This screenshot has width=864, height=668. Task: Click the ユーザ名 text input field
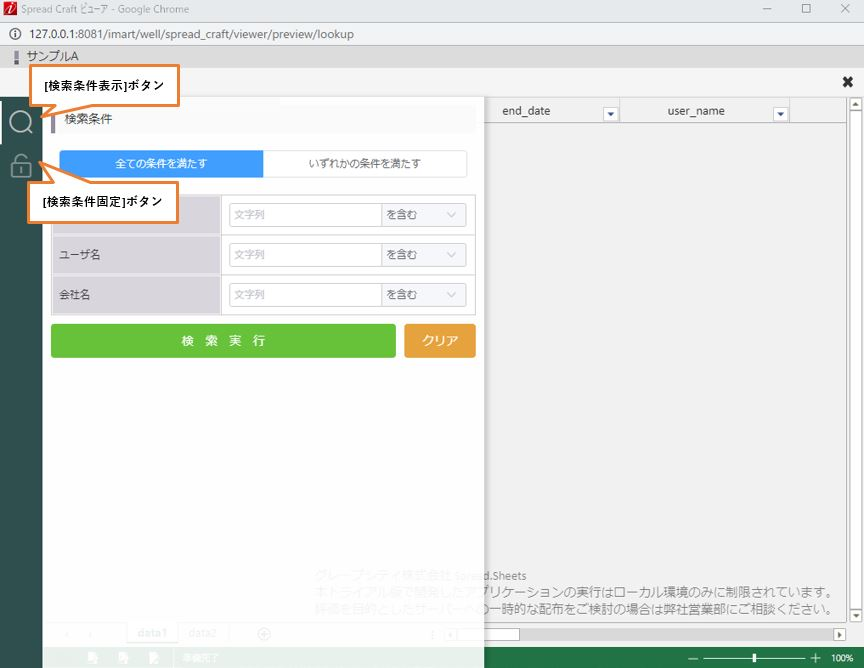click(x=305, y=255)
